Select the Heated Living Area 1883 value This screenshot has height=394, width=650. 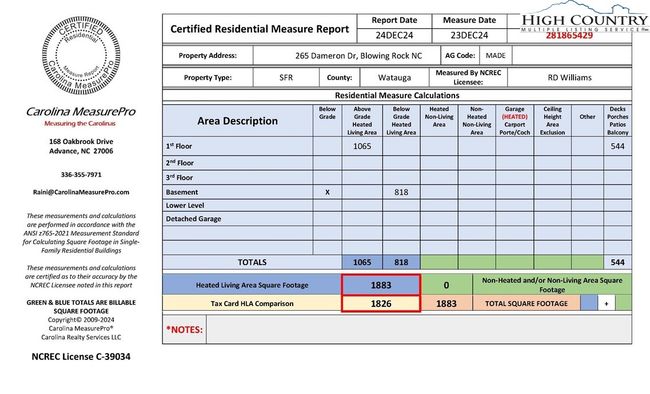(381, 285)
